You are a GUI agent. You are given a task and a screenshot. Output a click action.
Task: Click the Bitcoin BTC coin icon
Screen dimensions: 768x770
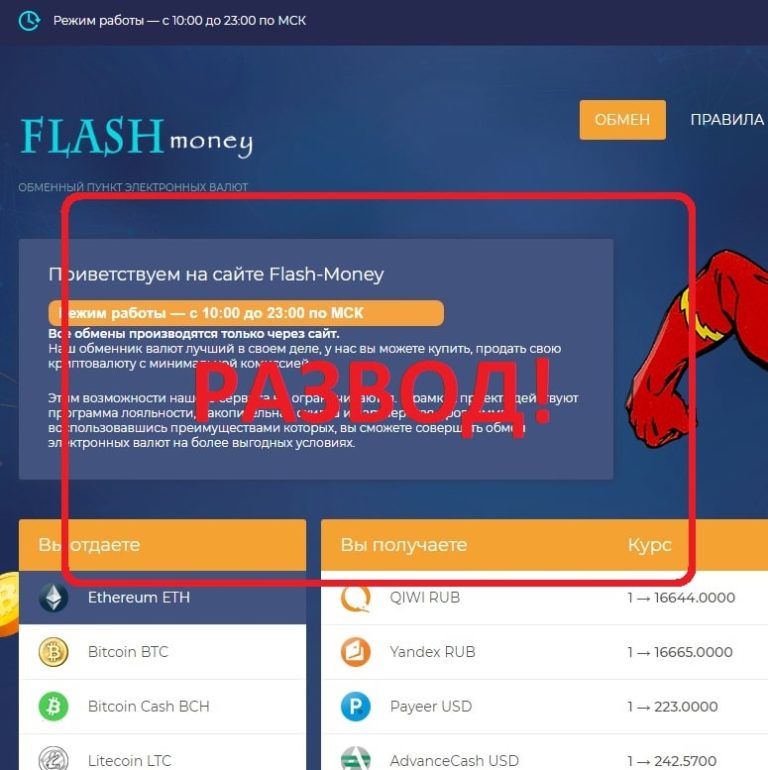54,652
